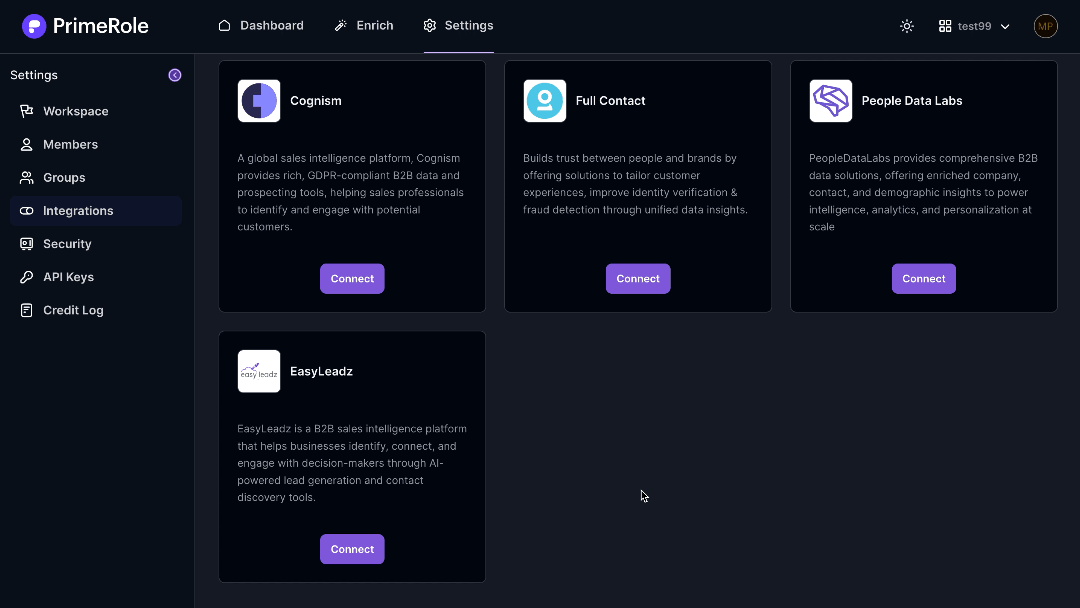This screenshot has height=608, width=1080.
Task: Click the Integrations link icon
Action: coord(26,211)
